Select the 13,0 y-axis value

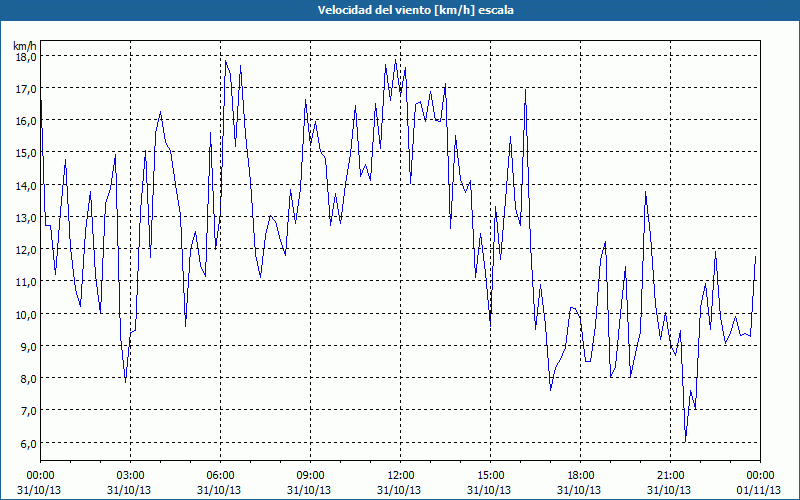click(x=26, y=218)
